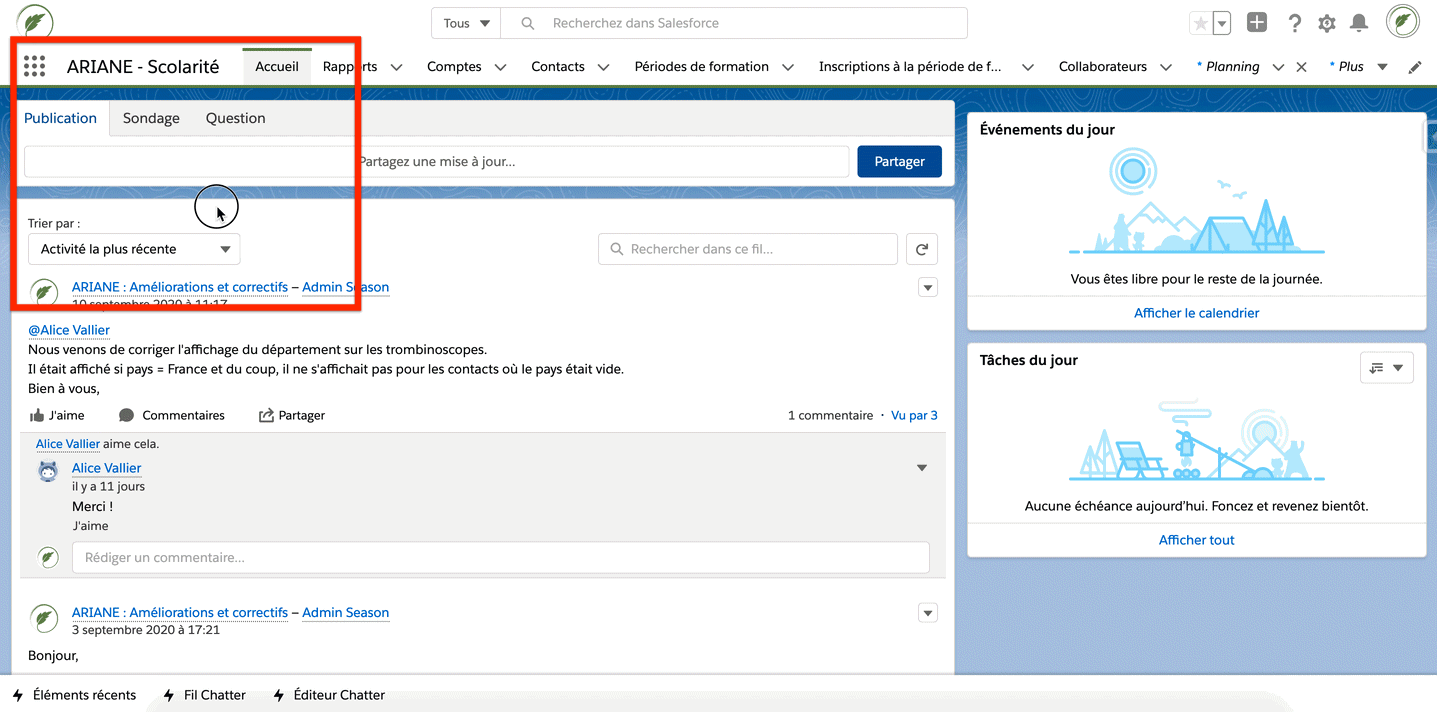Expand the Tous search scope dropdown
The width and height of the screenshot is (1437, 712).
tap(465, 22)
